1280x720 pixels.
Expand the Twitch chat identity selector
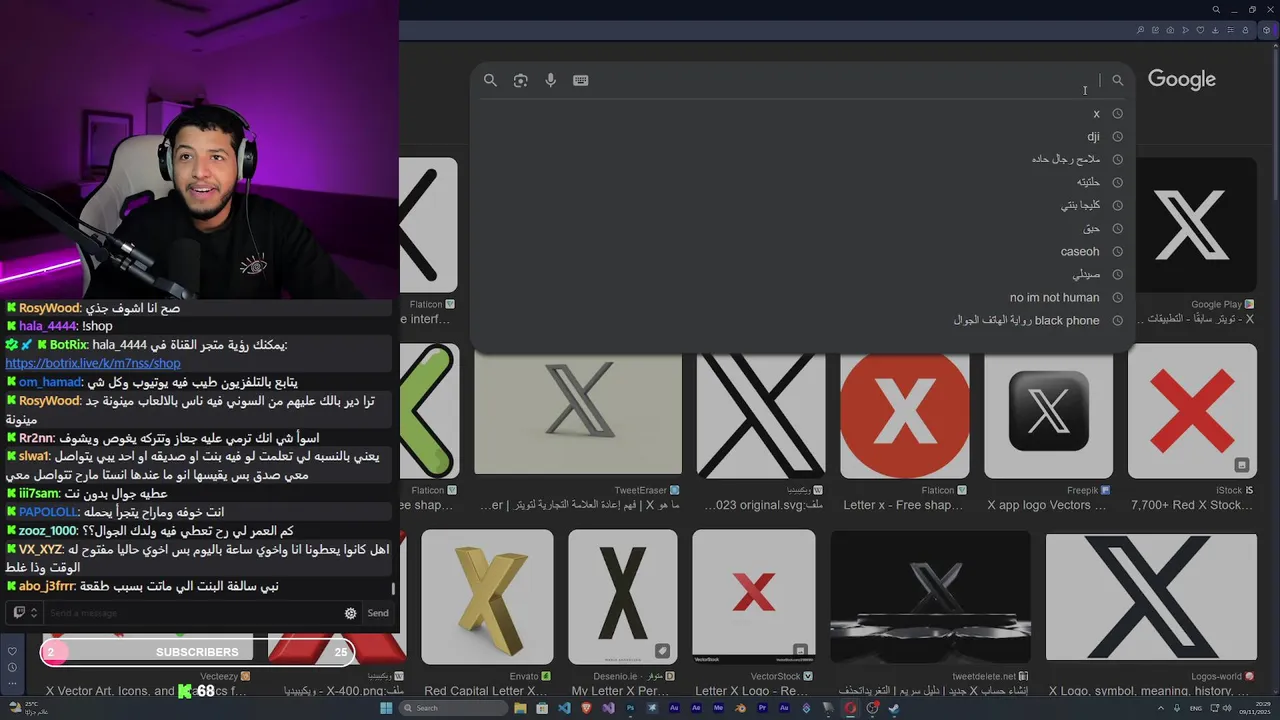click(x=25, y=613)
